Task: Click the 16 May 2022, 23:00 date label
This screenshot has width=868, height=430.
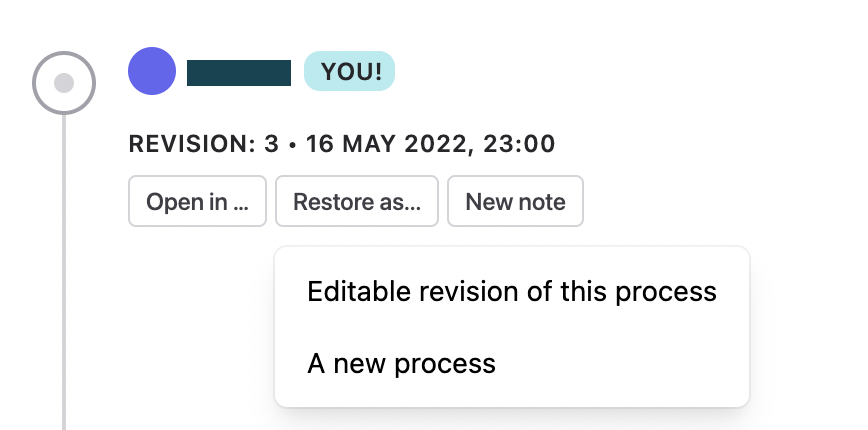Action: (x=431, y=144)
